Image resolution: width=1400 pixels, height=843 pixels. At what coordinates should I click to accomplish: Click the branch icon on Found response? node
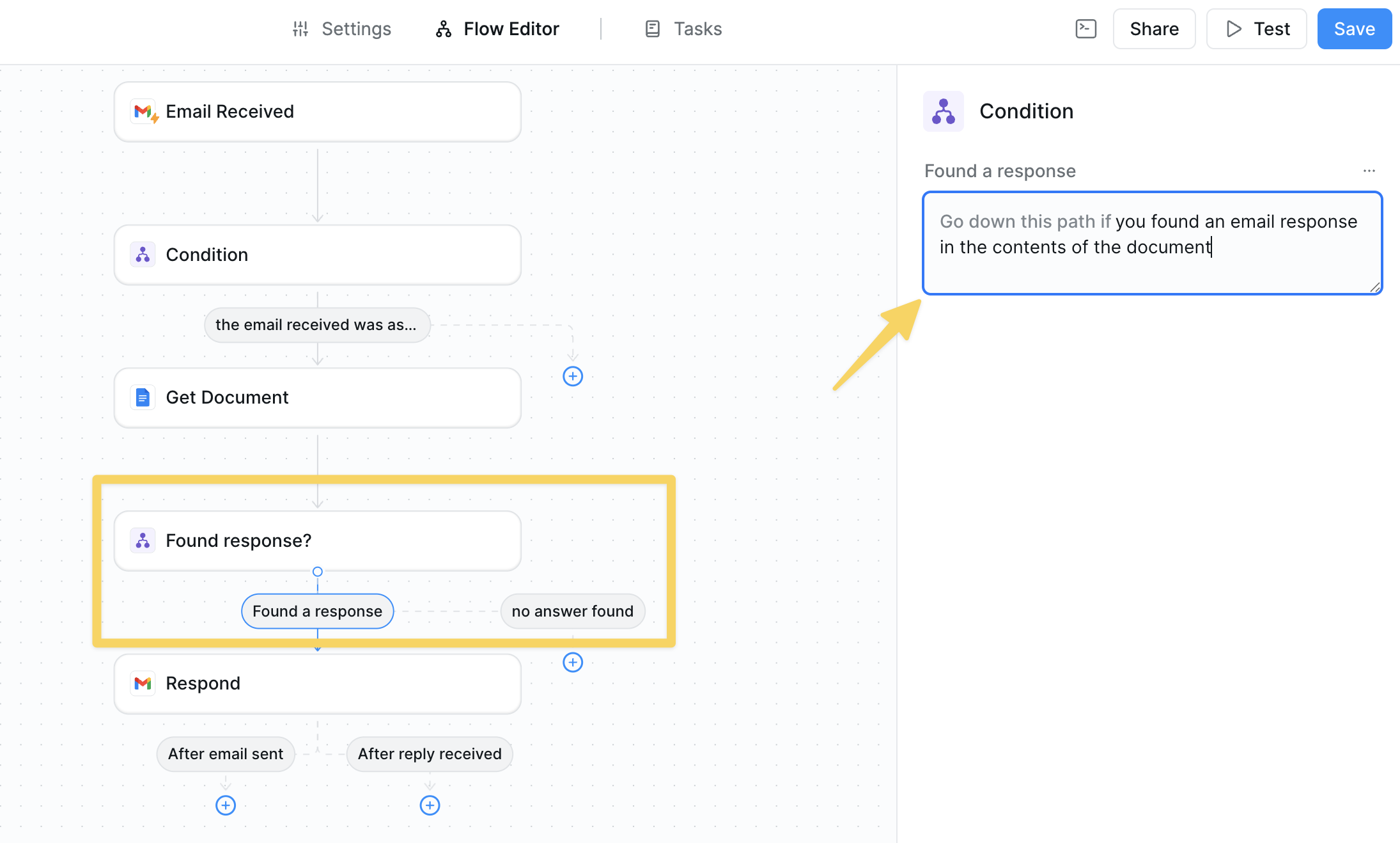pyautogui.click(x=143, y=540)
